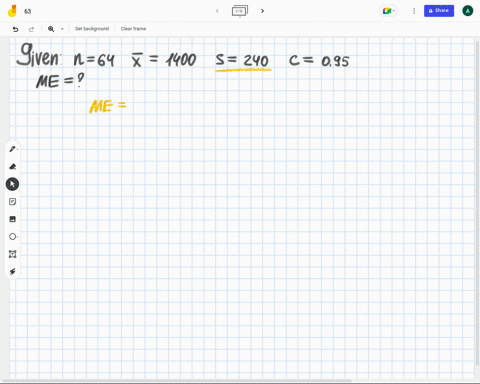Select the Circle shape tool
The image size is (480, 384).
click(12, 237)
